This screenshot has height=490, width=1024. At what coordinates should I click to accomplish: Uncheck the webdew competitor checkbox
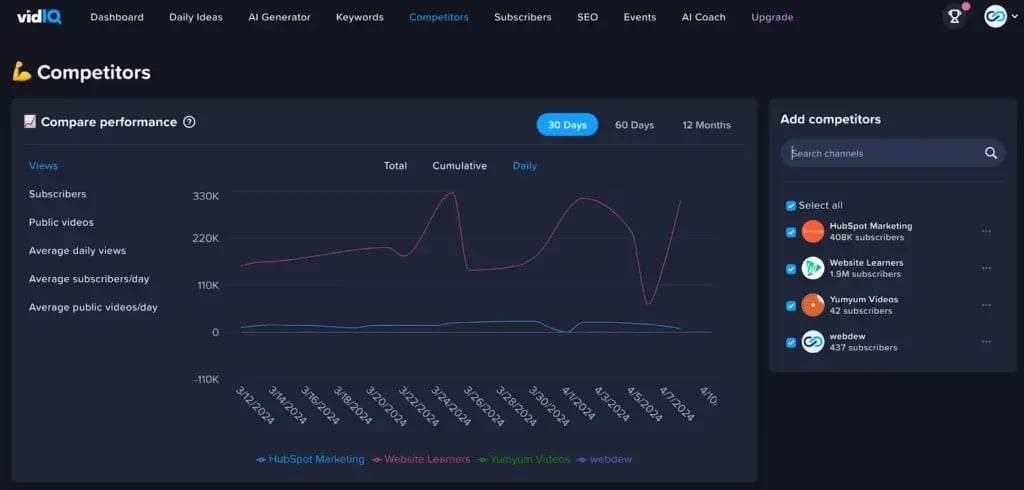(791, 342)
